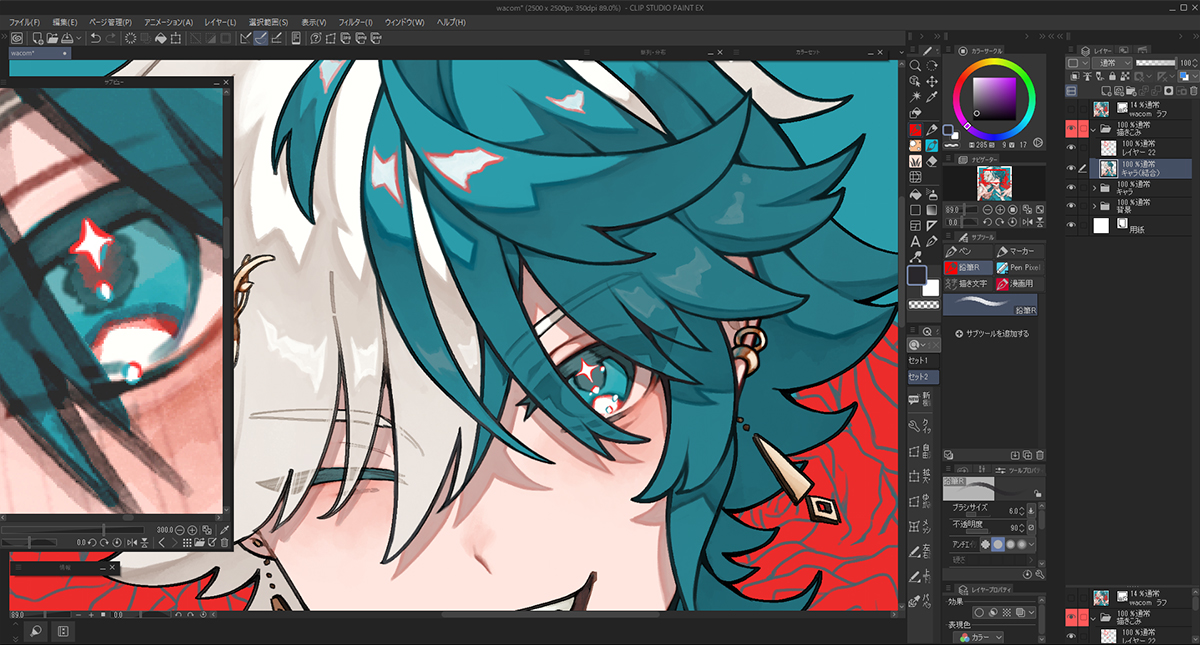Viewport: 1200px width, 645px height.
Task: Select the Magnifier zoom tool
Action: pos(915,66)
